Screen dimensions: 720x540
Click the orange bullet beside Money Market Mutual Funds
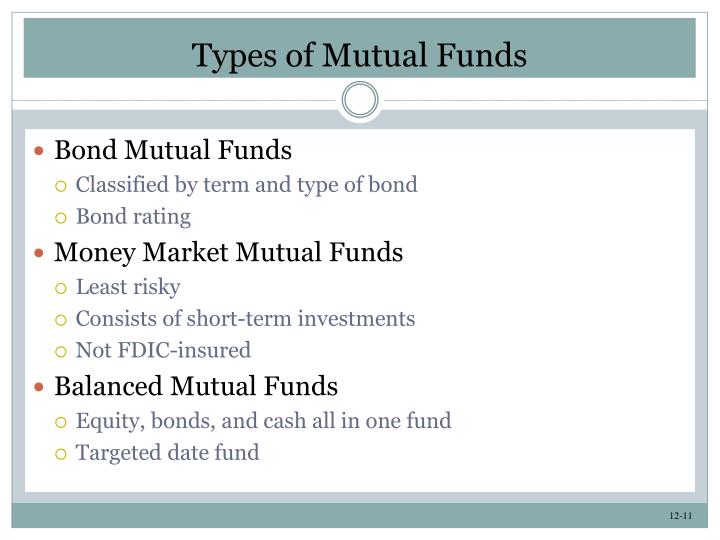39,253
